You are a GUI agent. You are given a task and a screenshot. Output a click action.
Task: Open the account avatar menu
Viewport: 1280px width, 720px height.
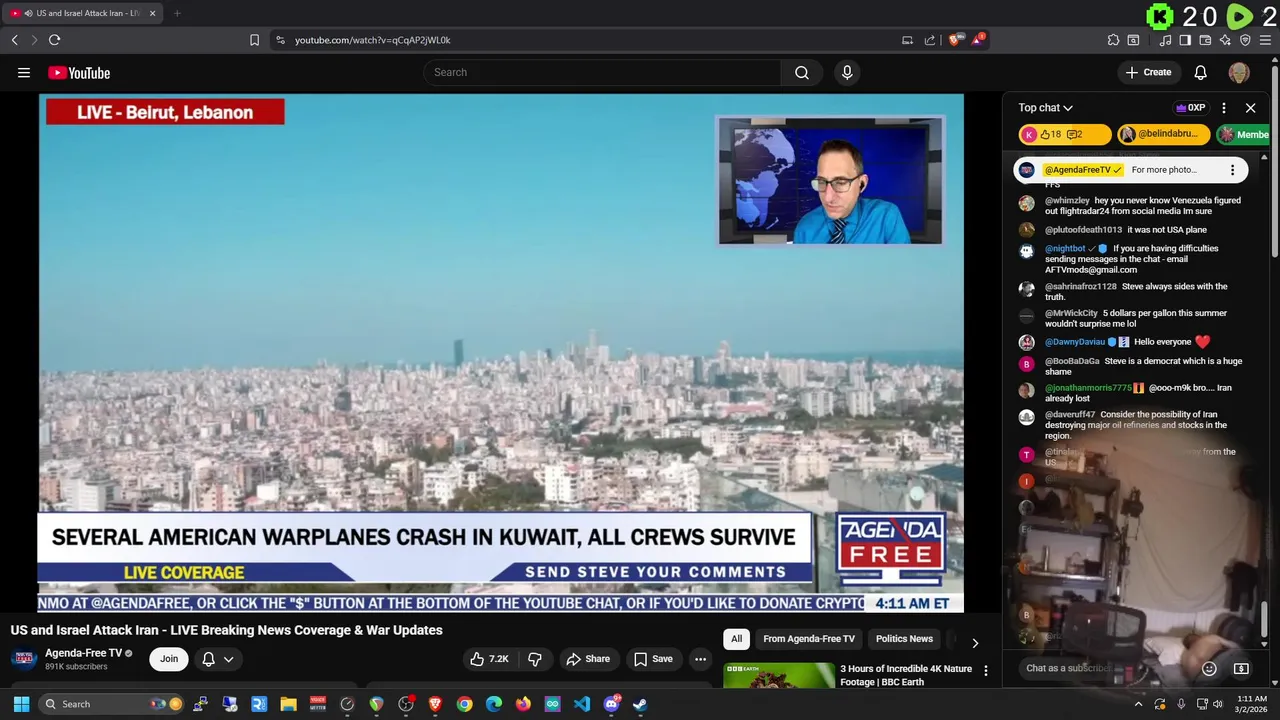click(x=1239, y=72)
